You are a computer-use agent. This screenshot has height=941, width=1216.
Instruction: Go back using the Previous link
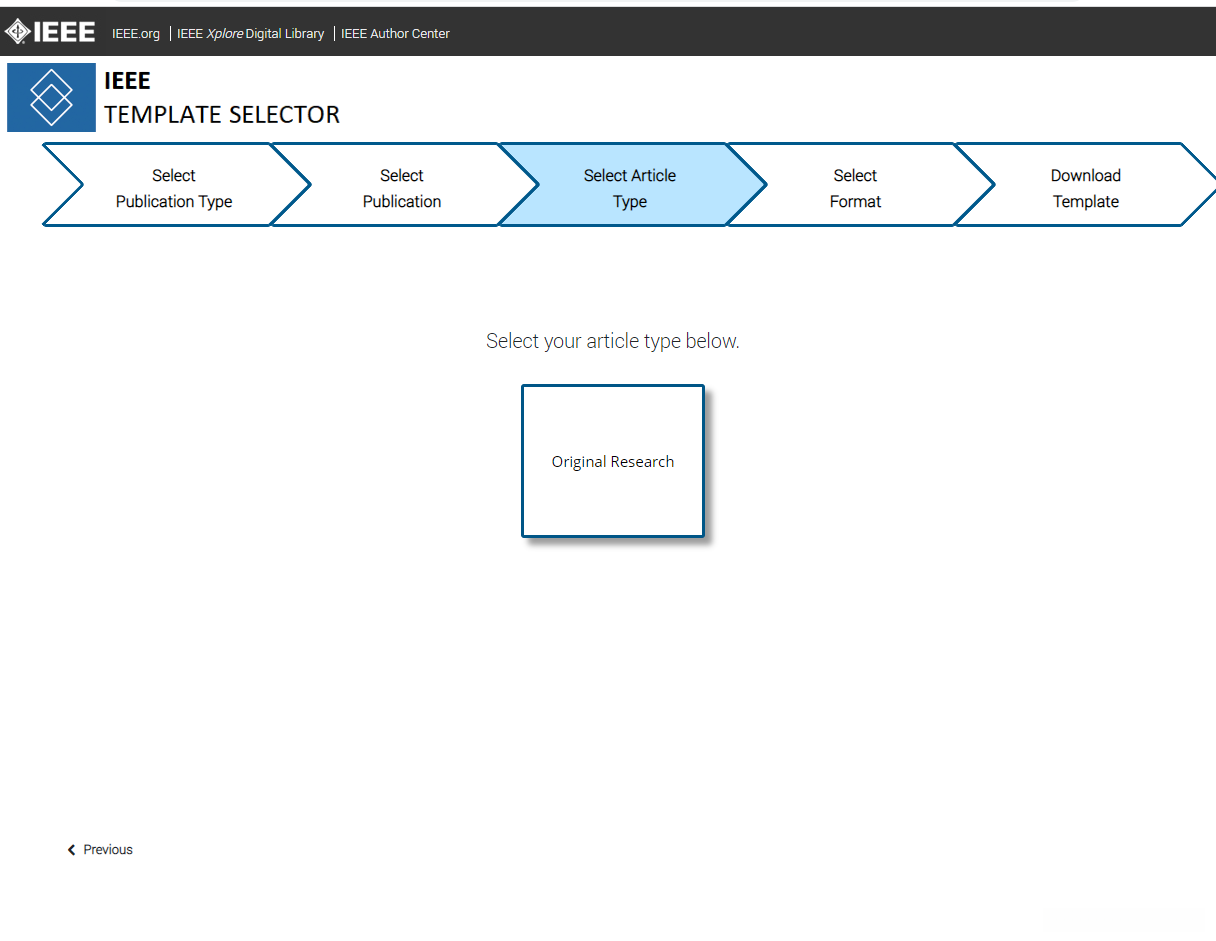coord(100,849)
